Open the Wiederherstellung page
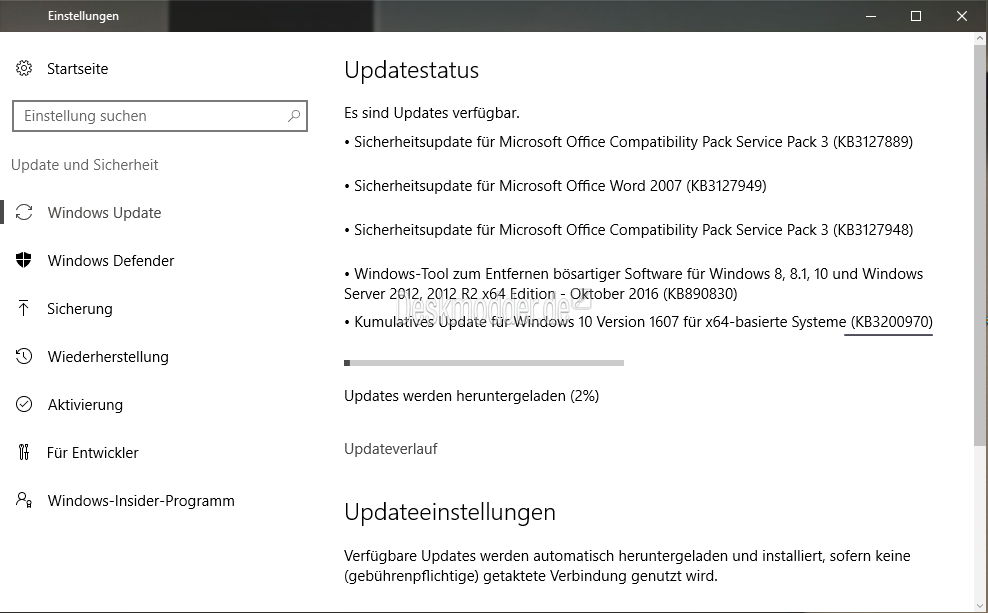The height and width of the screenshot is (613, 988). click(108, 357)
